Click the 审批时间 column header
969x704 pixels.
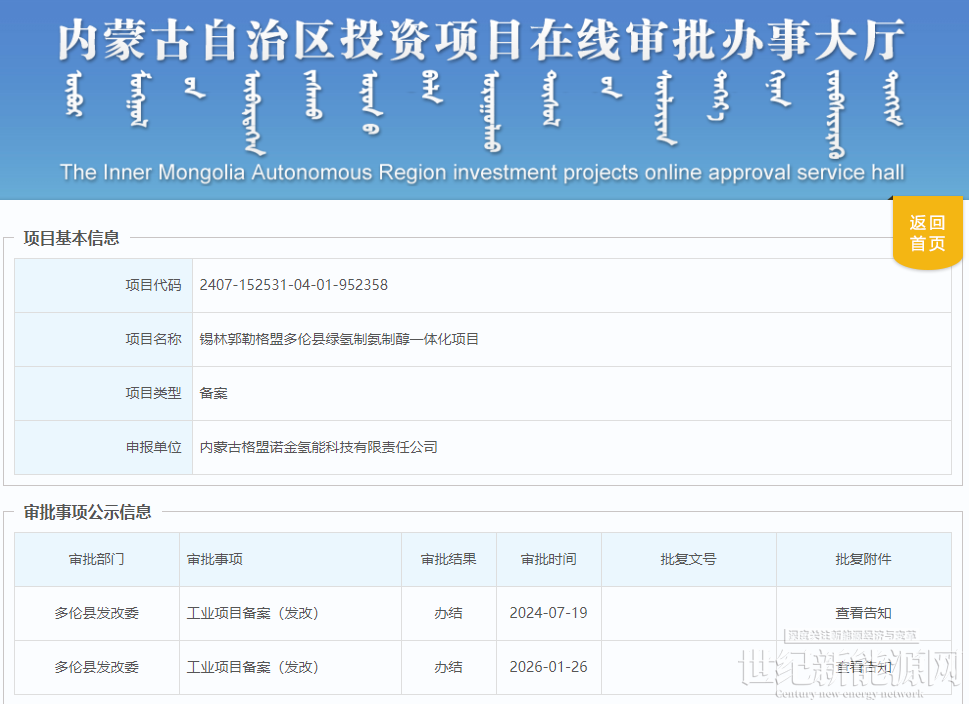tap(548, 559)
